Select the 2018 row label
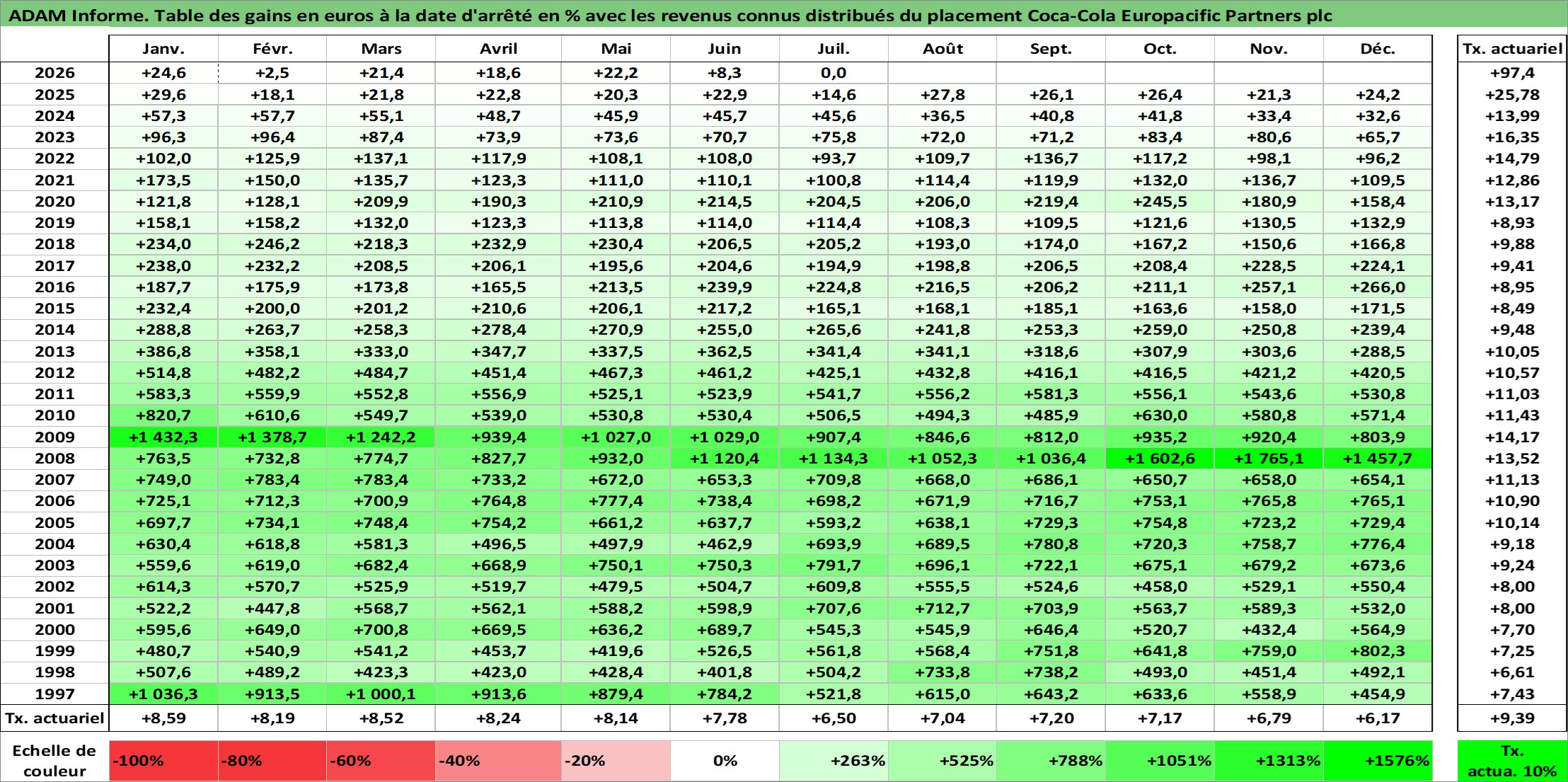This screenshot has height=782, width=1568. (54, 244)
